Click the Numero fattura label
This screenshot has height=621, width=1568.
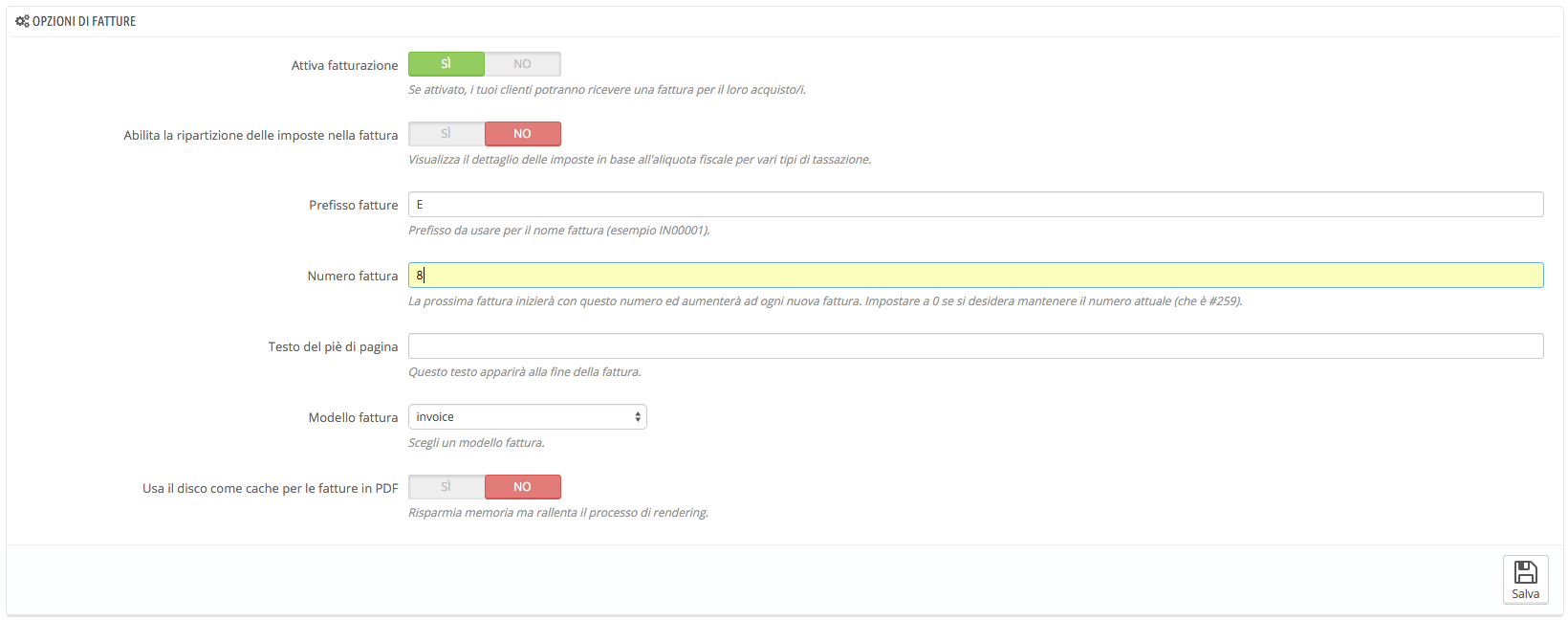[x=352, y=276]
